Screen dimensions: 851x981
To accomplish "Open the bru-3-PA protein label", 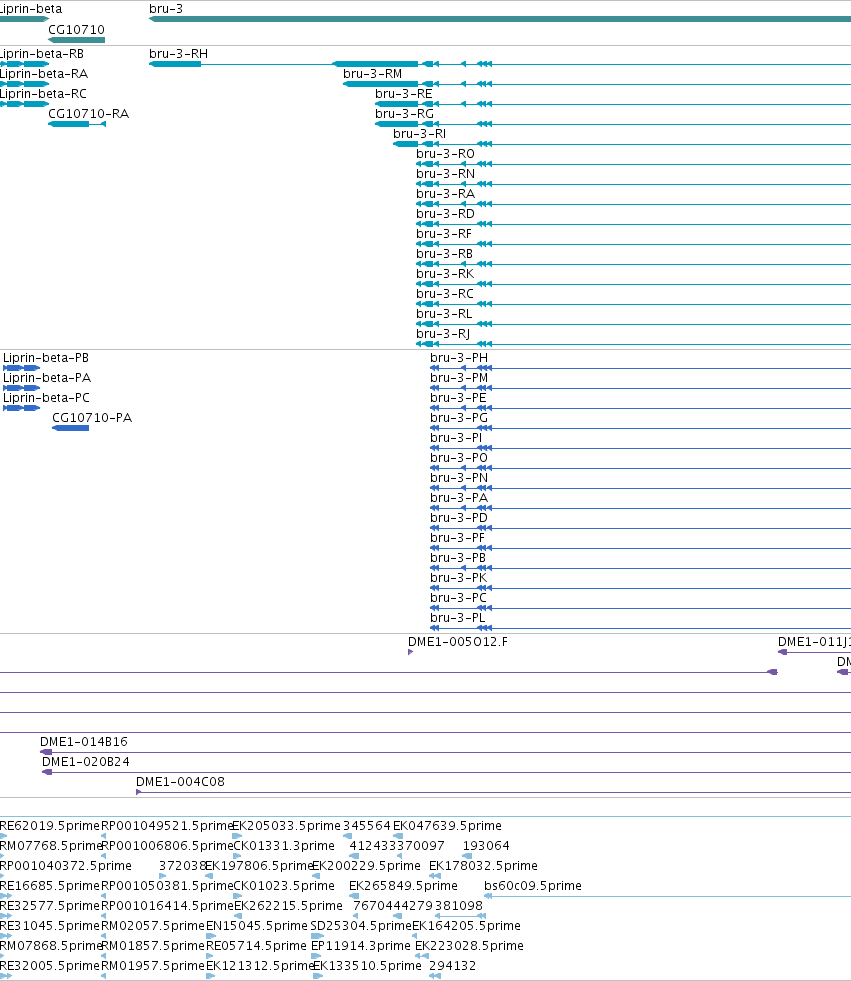I will pyautogui.click(x=459, y=498).
